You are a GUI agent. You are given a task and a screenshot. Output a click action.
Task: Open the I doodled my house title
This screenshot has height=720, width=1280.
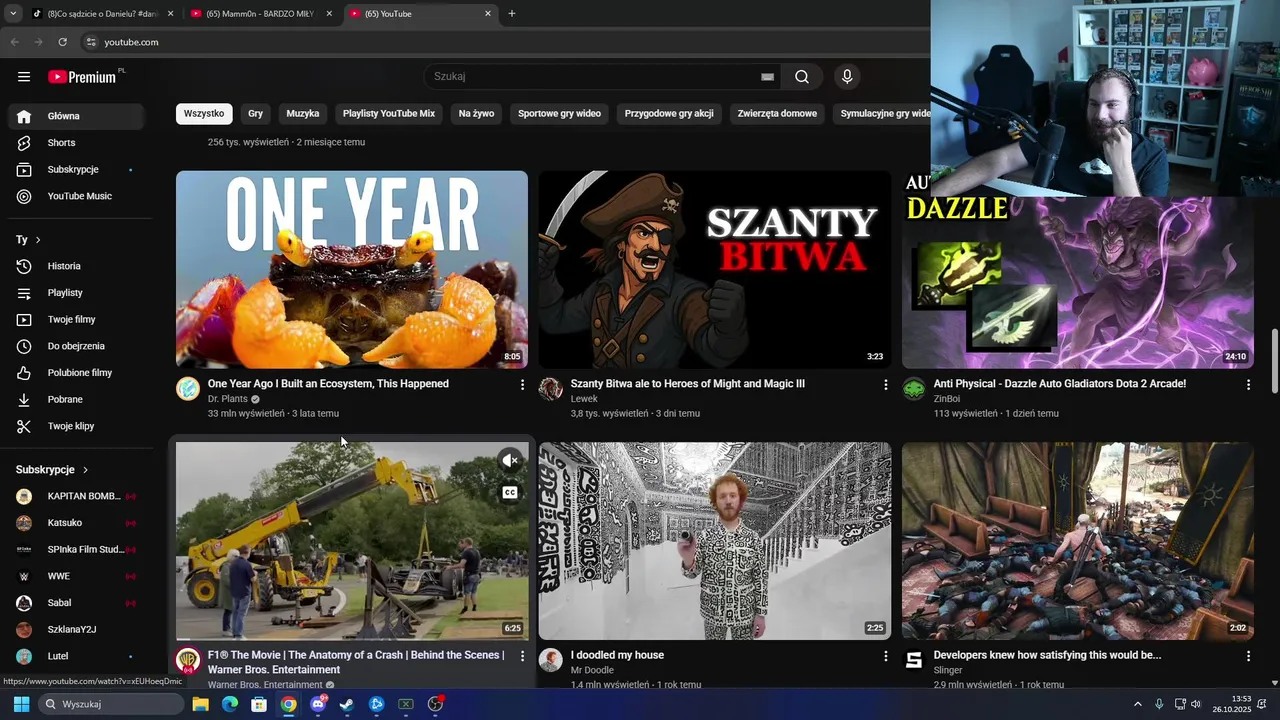click(617, 655)
